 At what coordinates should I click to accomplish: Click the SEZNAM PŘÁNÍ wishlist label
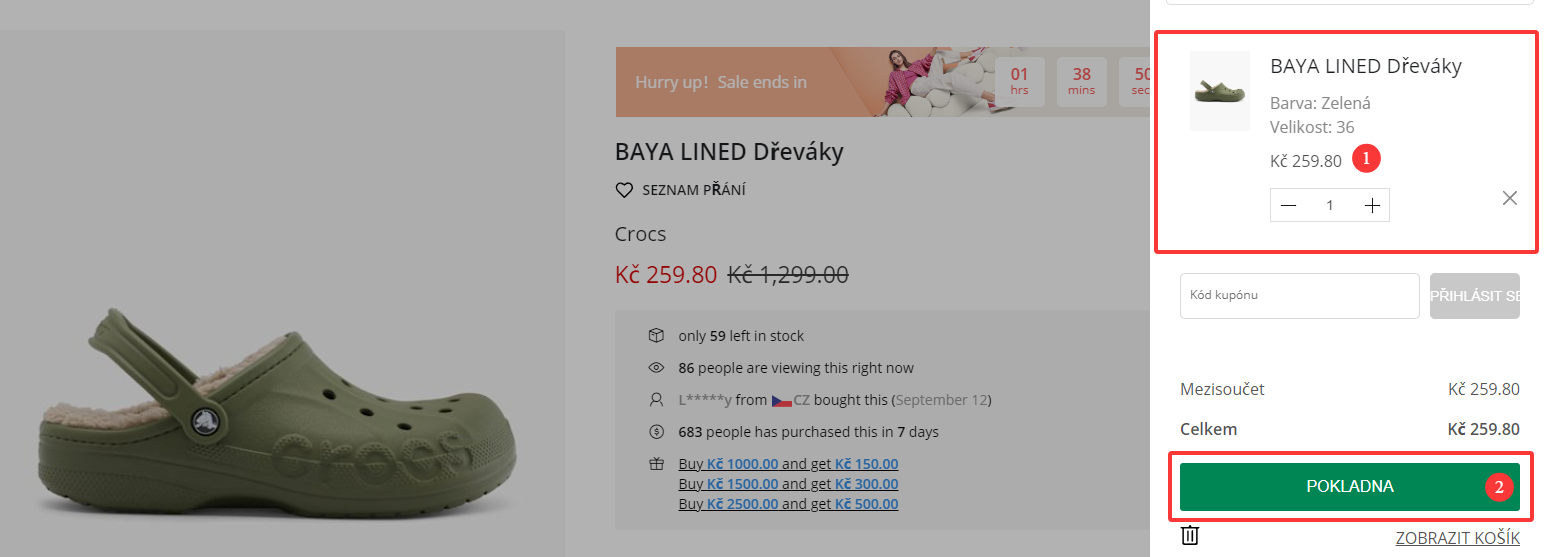click(694, 190)
